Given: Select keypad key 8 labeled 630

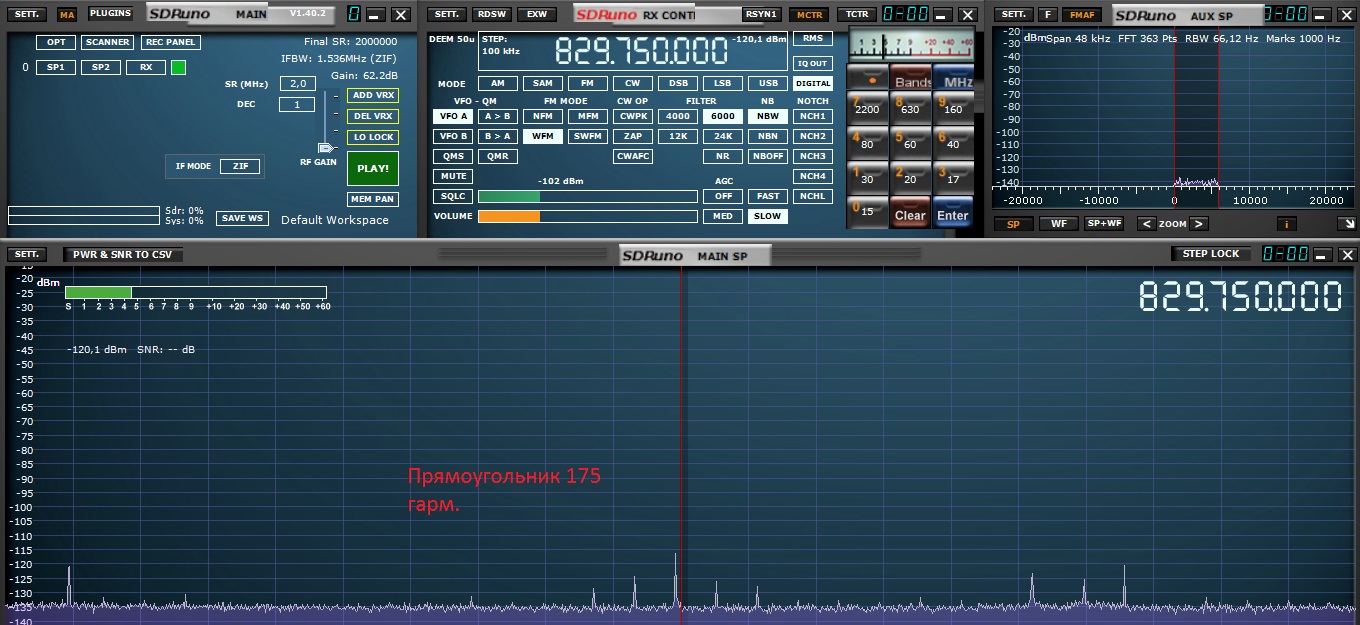Looking at the screenshot, I should [910, 109].
